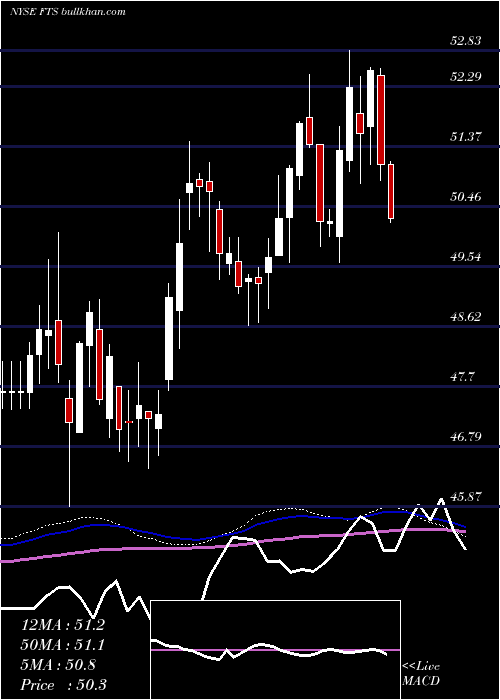Click the NYSE FTS bullkhan.com title text
This screenshot has height=700, width=500.
tap(67, 11)
